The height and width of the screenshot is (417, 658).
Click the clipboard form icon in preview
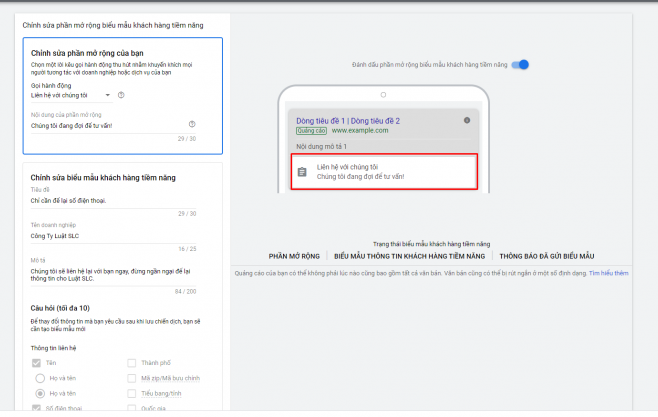click(x=302, y=172)
